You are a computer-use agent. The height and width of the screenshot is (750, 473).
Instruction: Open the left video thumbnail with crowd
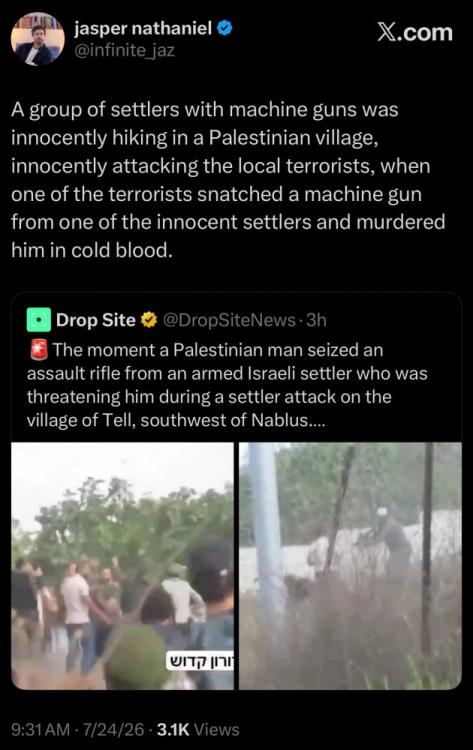(x=122, y=566)
